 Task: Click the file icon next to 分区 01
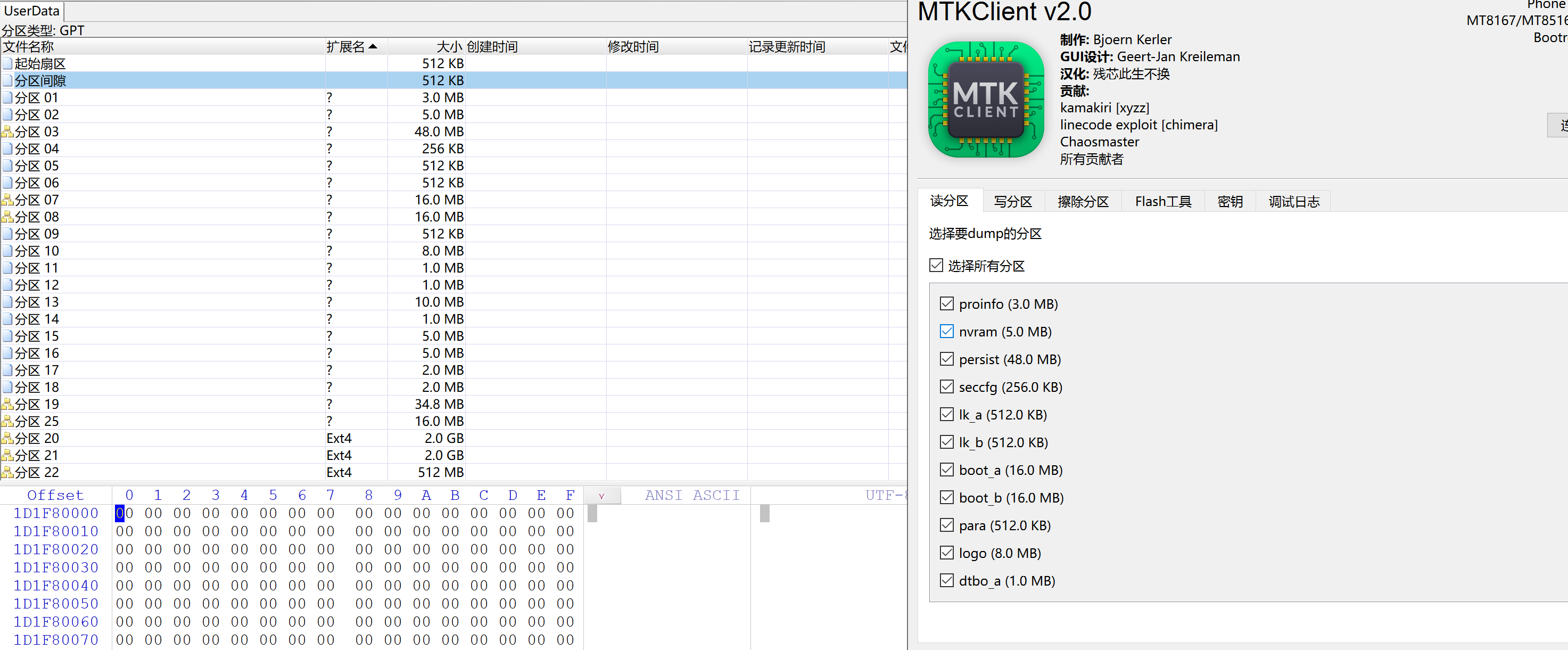7,97
